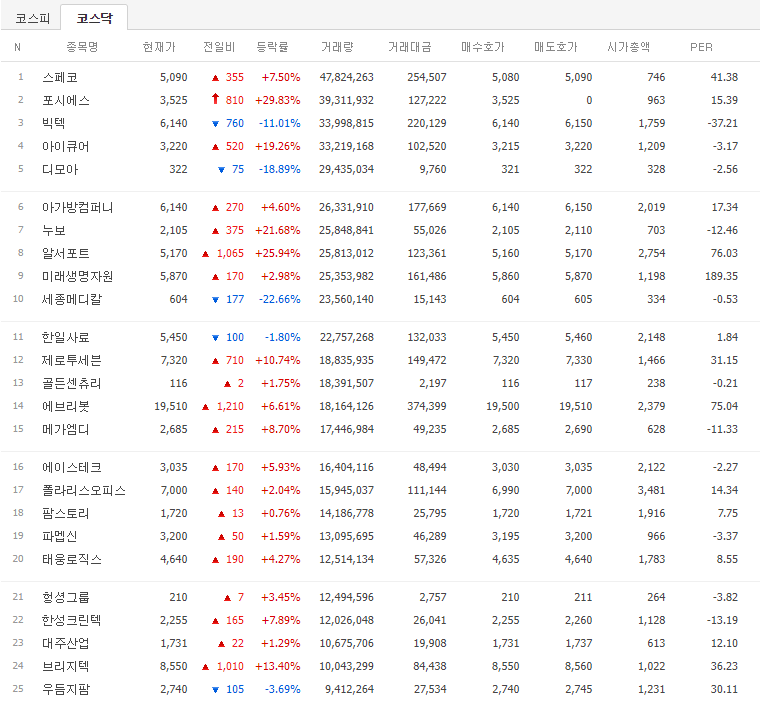
Task: Open 폴라리스오피스 stock page
Action: pyautogui.click(x=84, y=490)
